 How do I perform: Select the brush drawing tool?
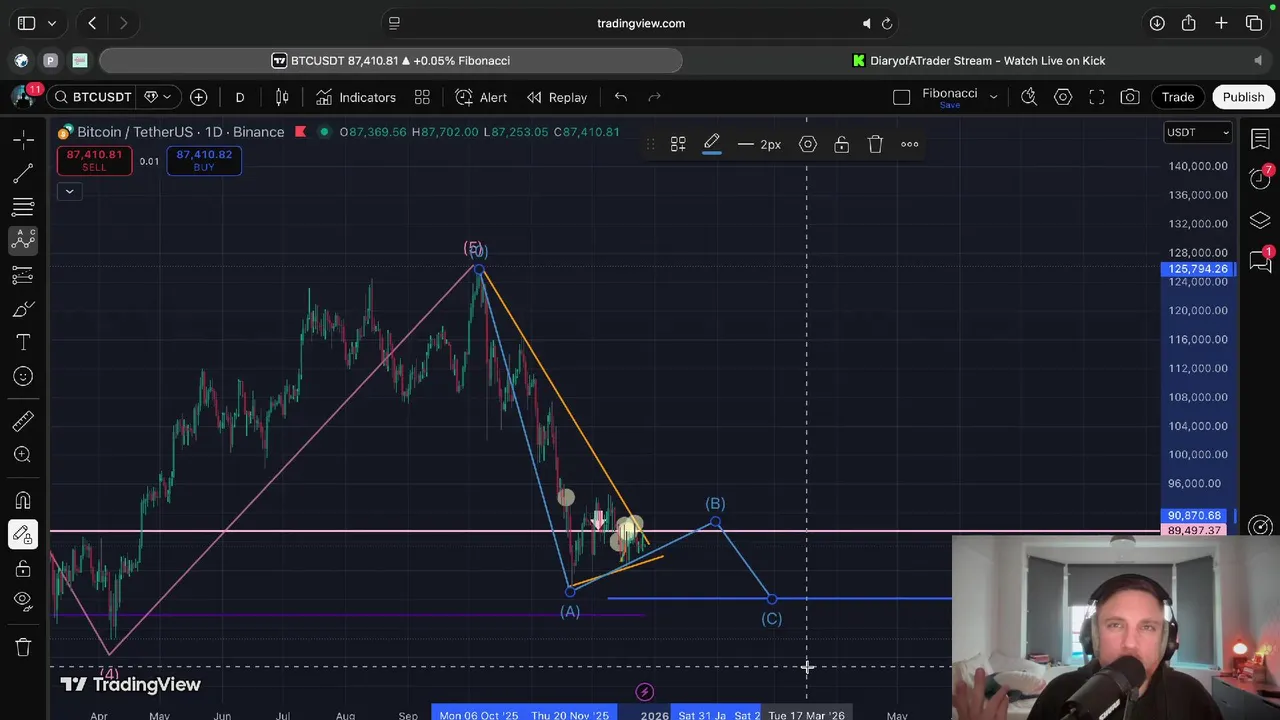click(23, 309)
